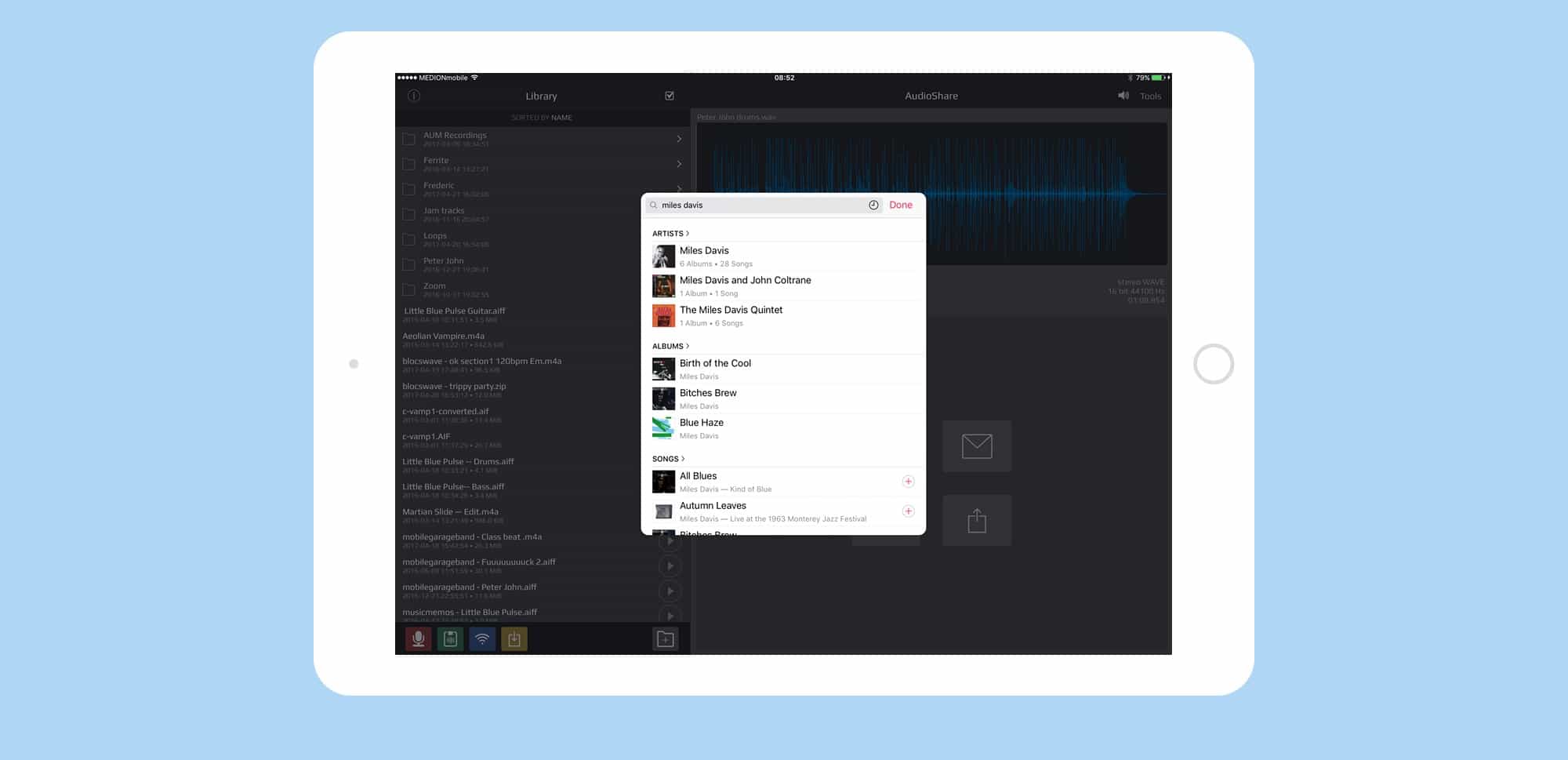Create new folder with folder-plus icon

pos(665,639)
